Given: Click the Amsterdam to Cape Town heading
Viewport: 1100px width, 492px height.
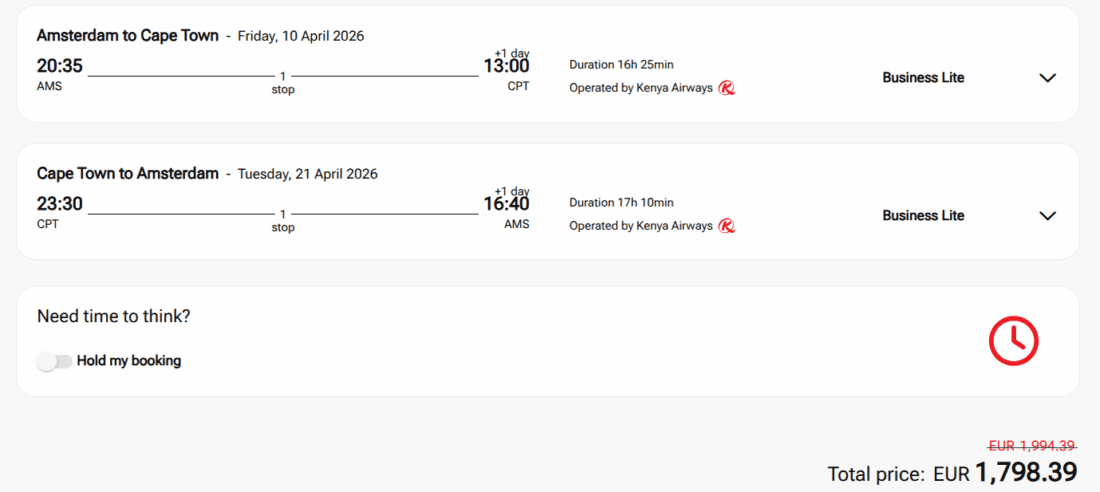Looking at the screenshot, I should (127, 35).
